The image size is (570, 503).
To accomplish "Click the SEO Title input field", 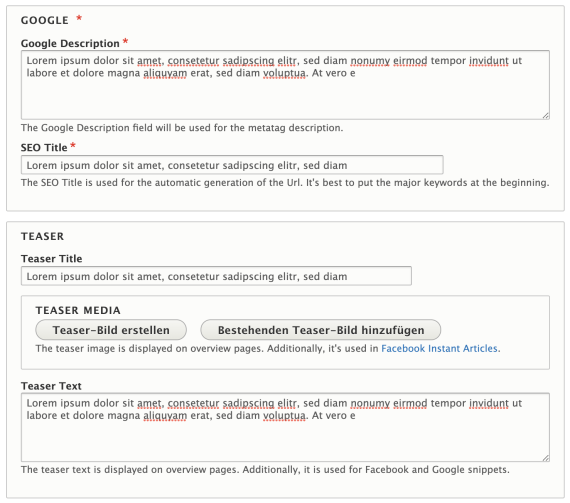I will 232,165.
